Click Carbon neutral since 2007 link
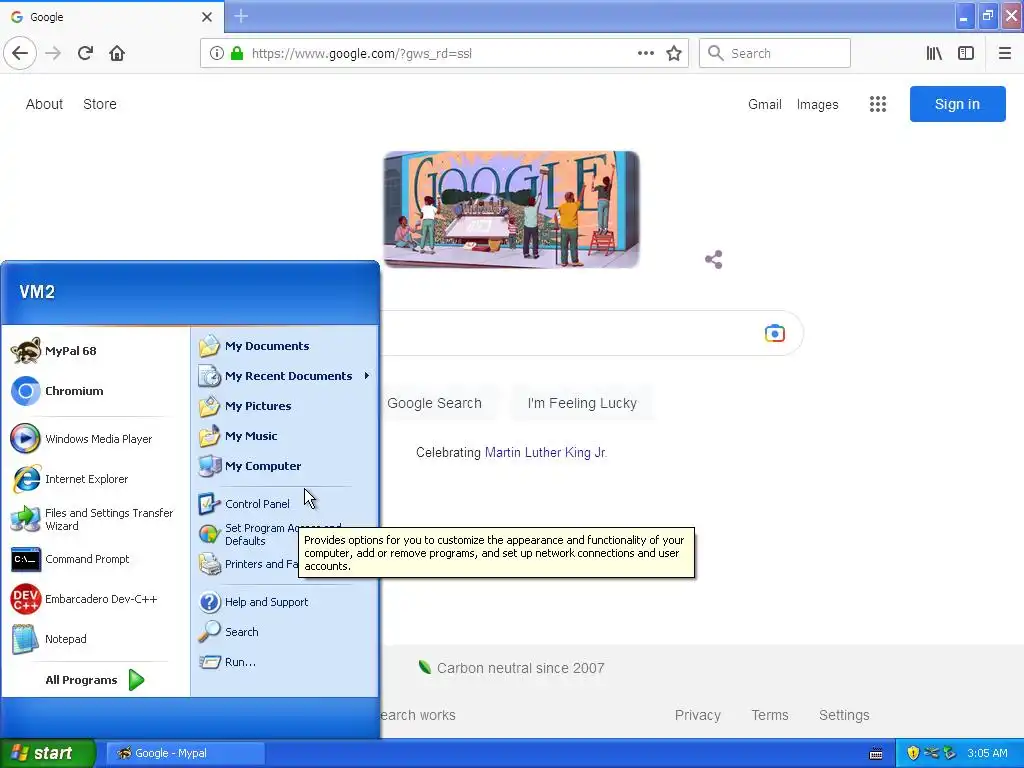This screenshot has width=1024, height=768. pos(512,668)
